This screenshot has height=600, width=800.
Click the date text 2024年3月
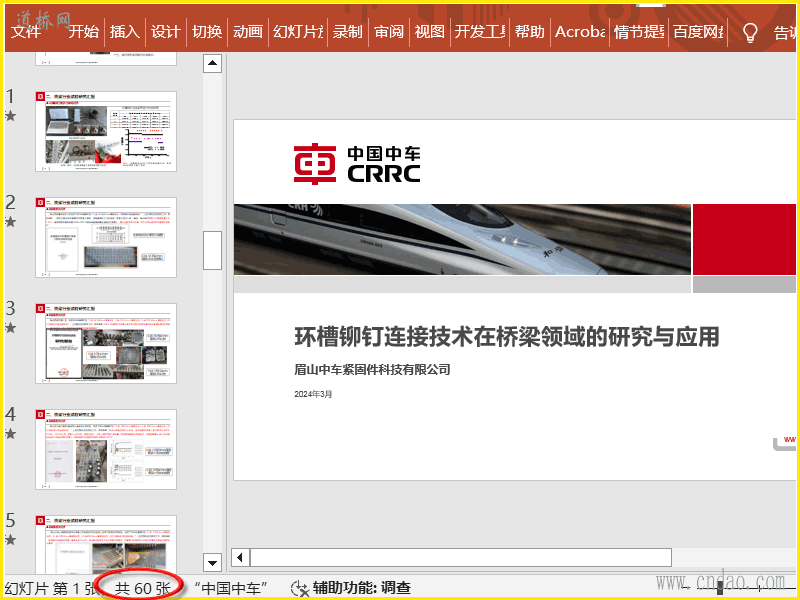tap(313, 394)
